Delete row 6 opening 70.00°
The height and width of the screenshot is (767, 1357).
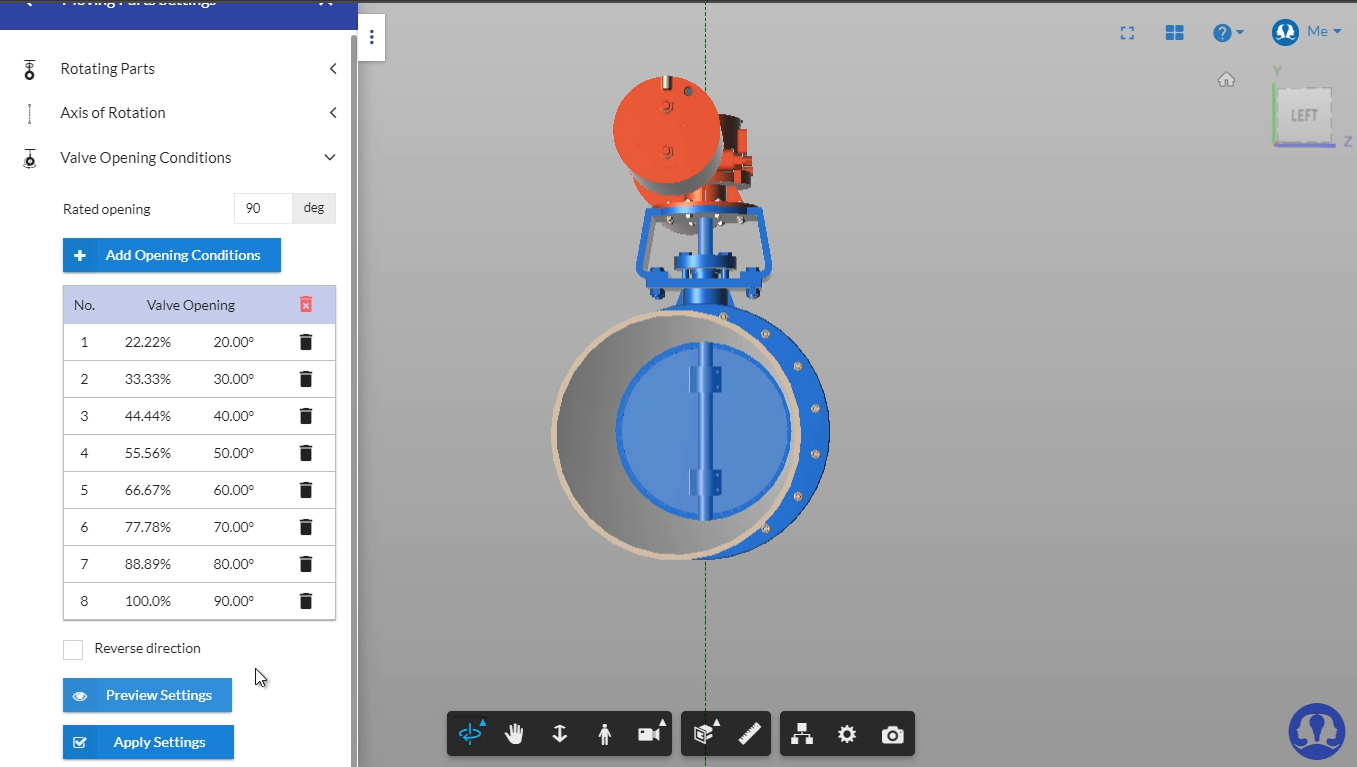pyautogui.click(x=306, y=527)
